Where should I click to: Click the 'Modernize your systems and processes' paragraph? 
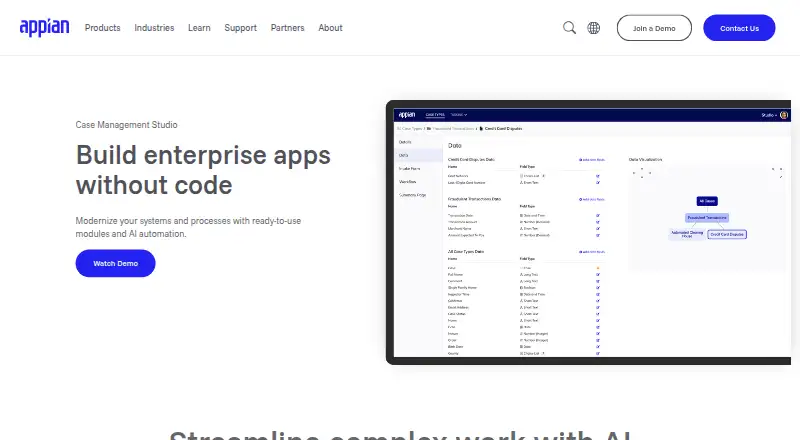(188, 227)
